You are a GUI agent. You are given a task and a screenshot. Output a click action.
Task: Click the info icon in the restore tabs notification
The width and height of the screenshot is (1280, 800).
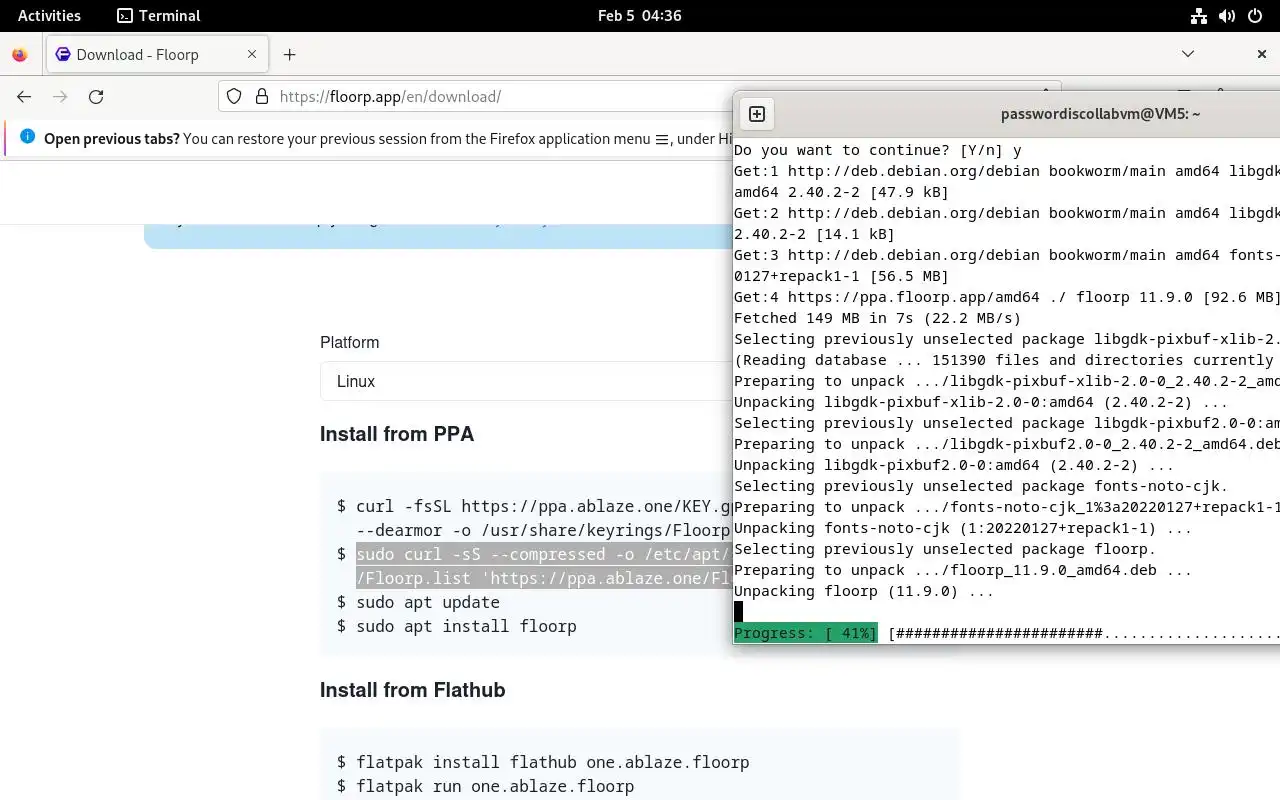tap(27, 137)
